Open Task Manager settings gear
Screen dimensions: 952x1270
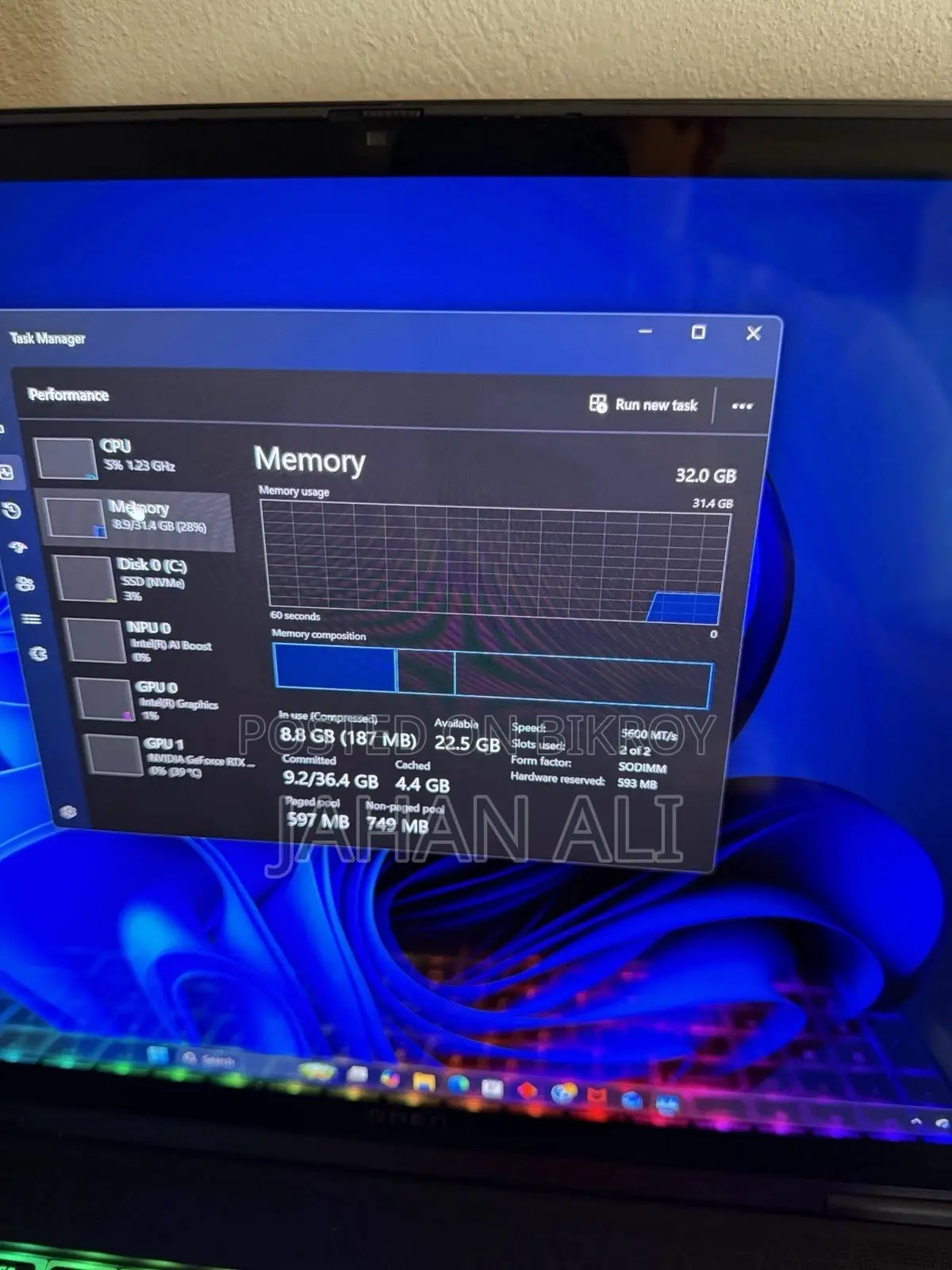68,811
